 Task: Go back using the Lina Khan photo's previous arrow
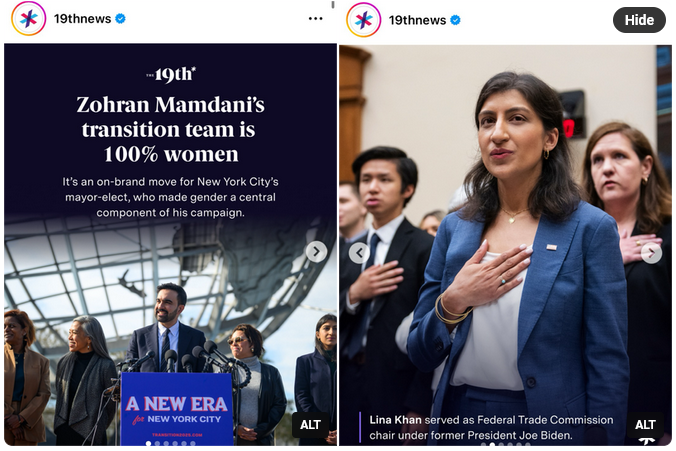coord(360,253)
